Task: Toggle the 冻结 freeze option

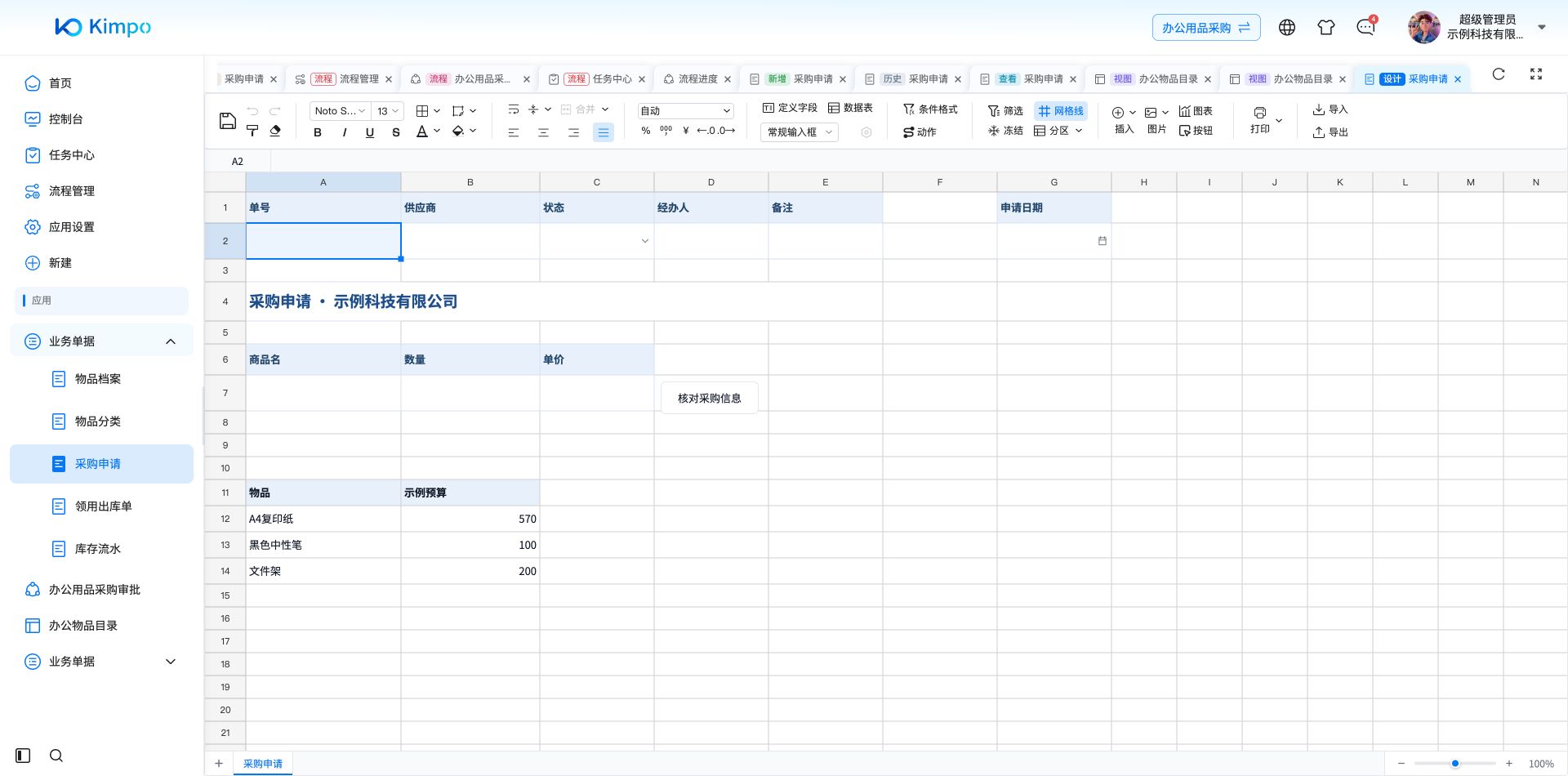Action: click(1005, 131)
